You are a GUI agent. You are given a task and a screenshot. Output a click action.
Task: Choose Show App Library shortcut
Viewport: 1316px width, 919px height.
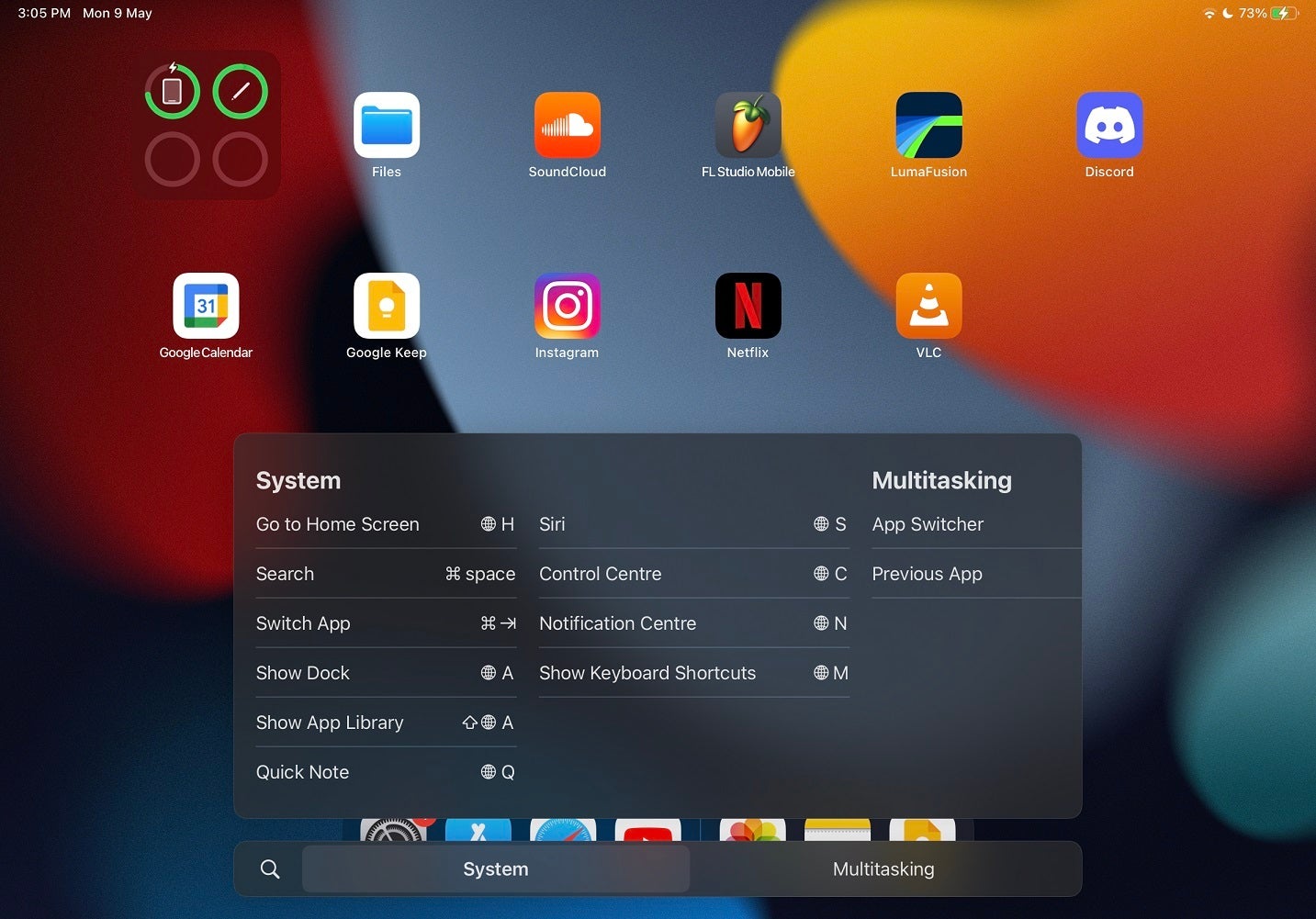(386, 723)
